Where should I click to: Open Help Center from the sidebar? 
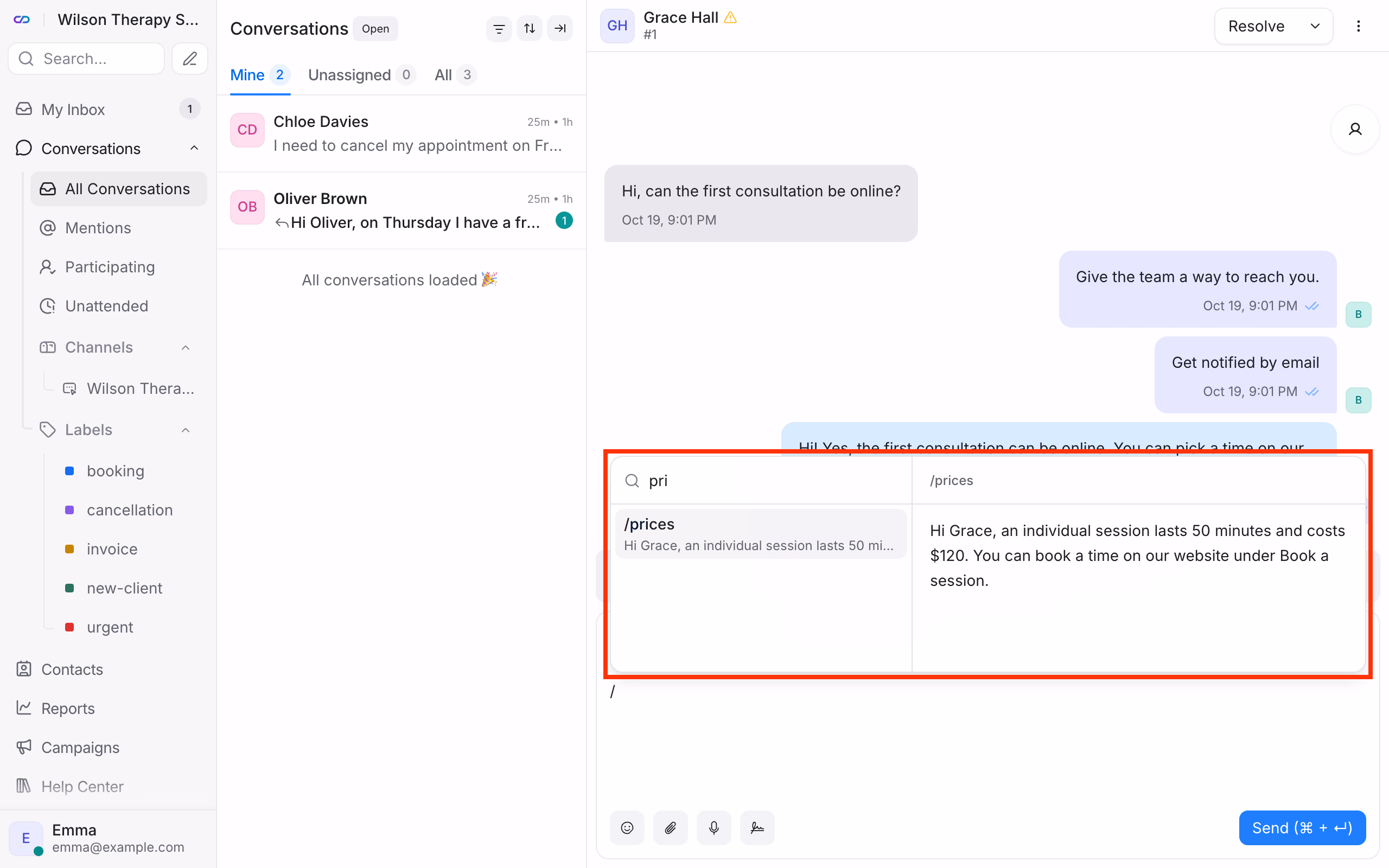pos(108,787)
